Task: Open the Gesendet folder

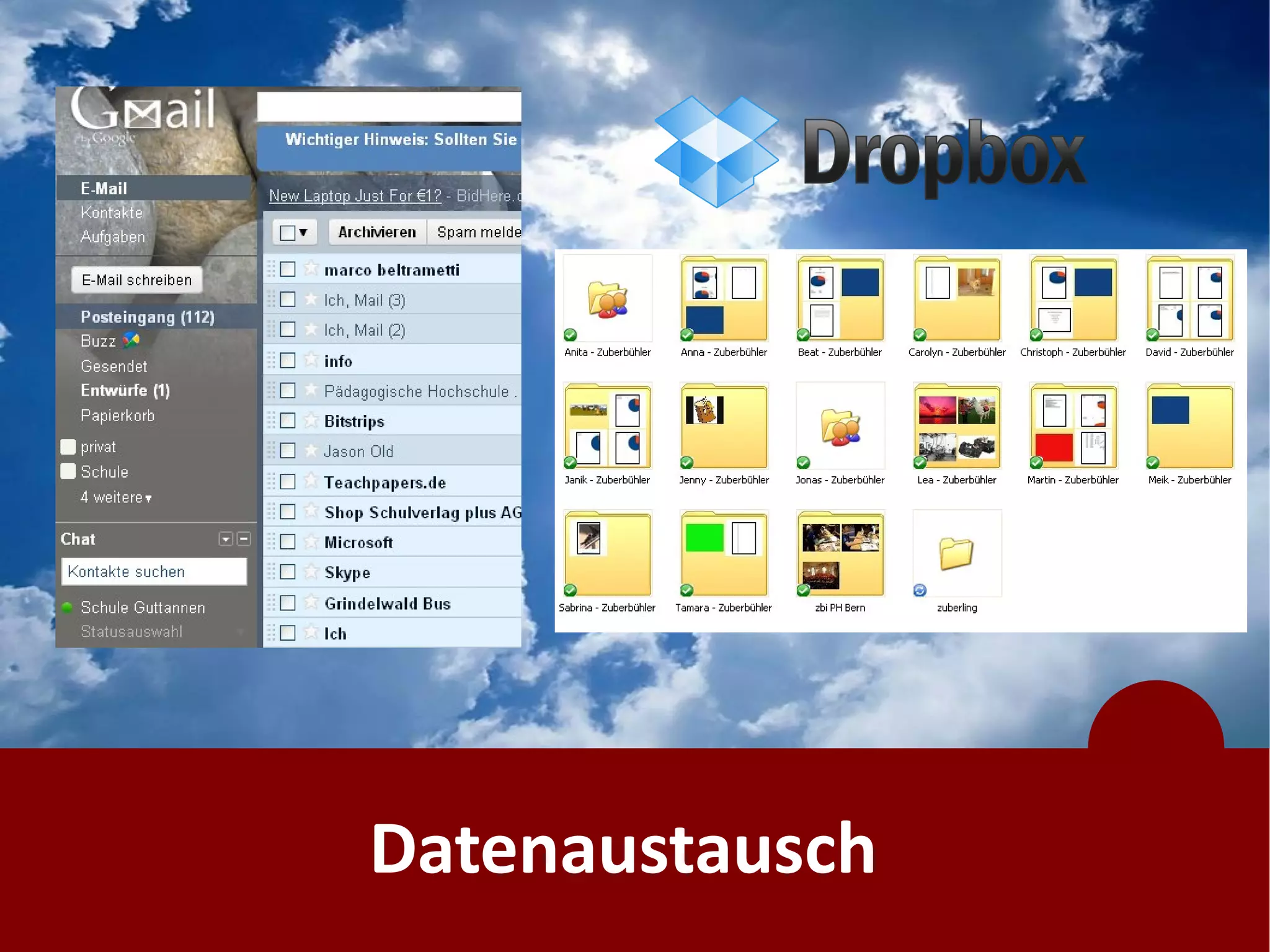Action: [x=114, y=366]
